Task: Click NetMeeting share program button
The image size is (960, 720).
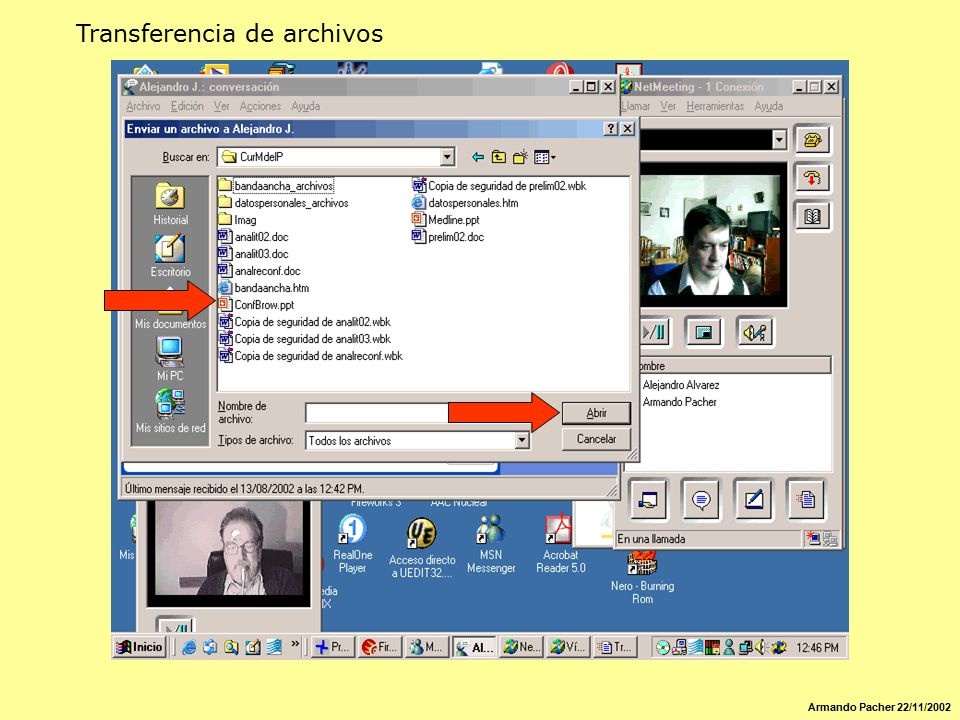Action: coord(648,500)
